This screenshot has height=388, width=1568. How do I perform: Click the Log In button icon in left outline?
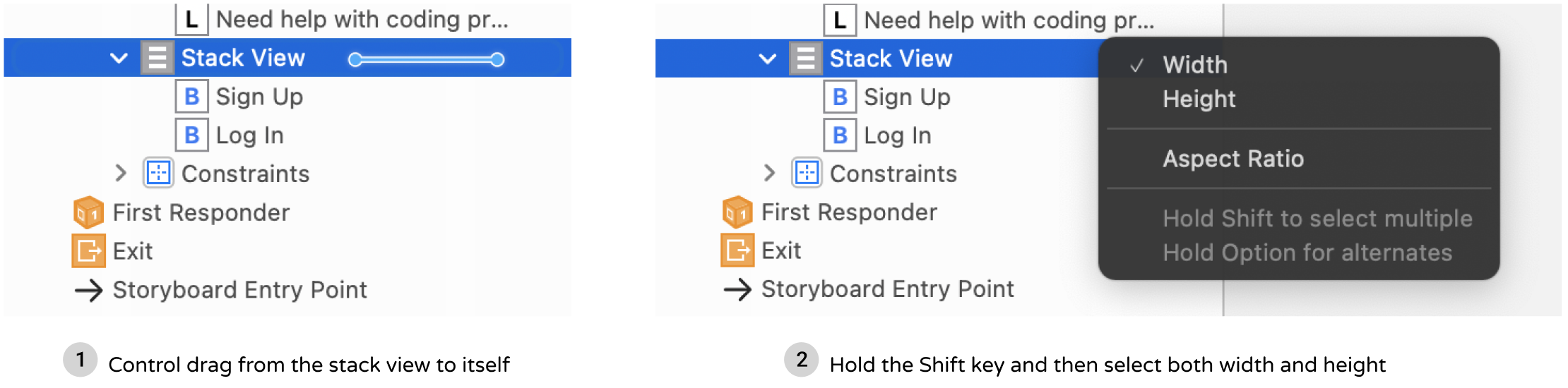pyautogui.click(x=191, y=135)
